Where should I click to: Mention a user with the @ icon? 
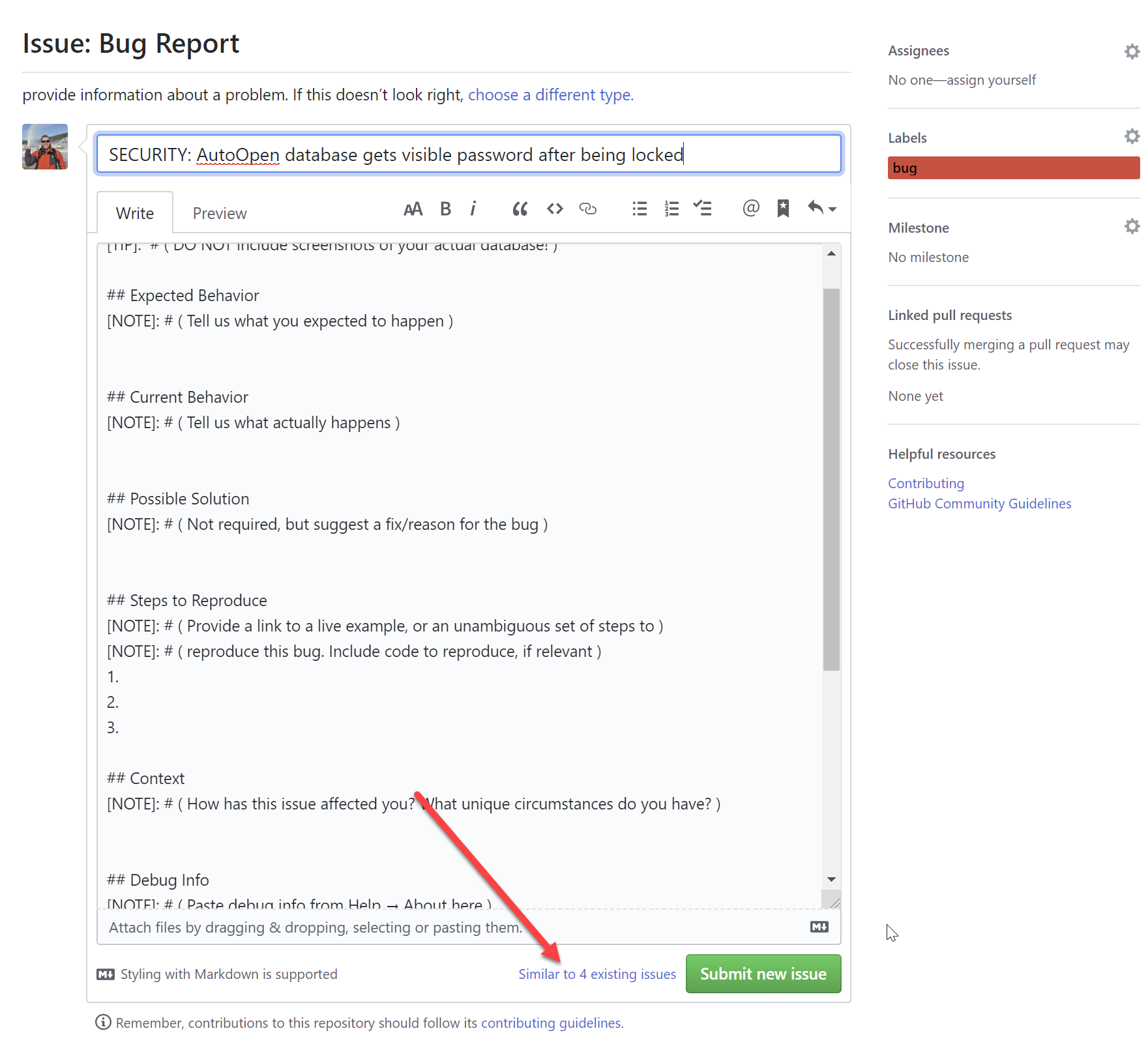tap(750, 209)
